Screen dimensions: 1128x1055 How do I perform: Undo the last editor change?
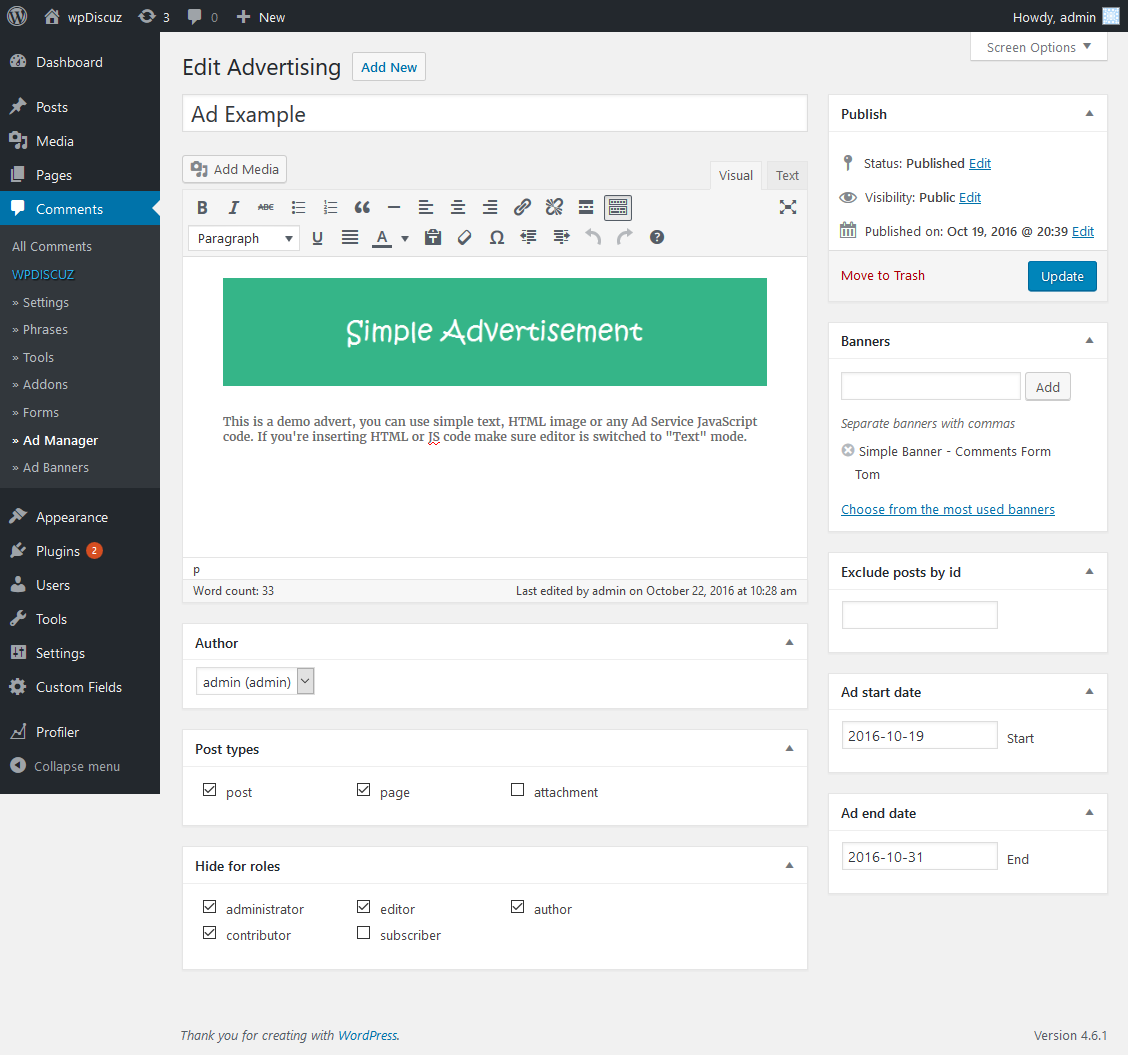click(x=593, y=237)
